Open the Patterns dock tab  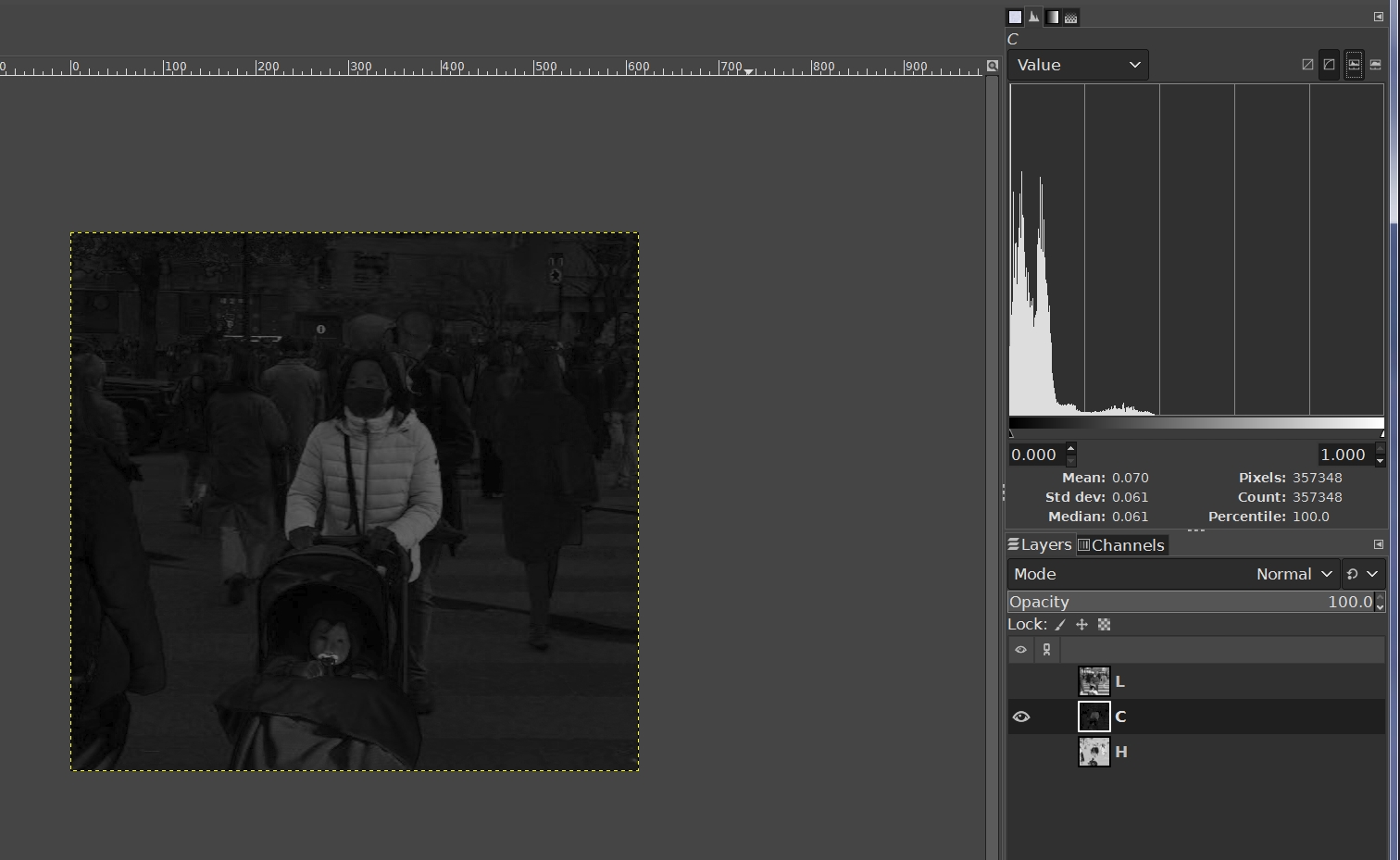(x=1070, y=18)
